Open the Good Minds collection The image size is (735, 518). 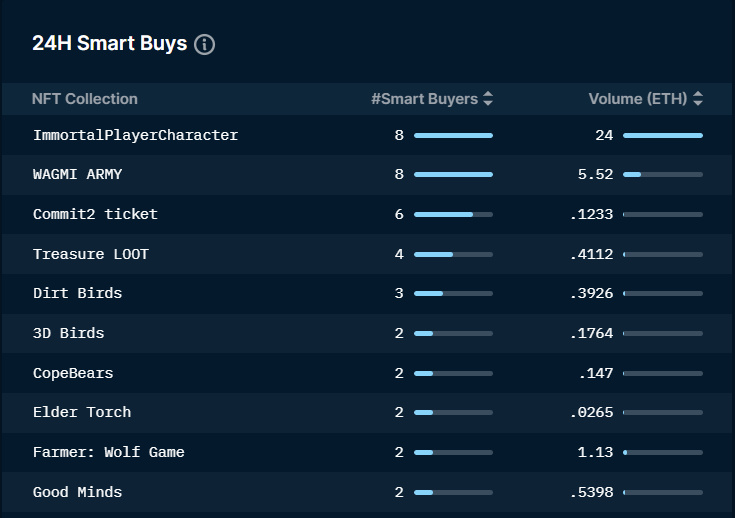(77, 492)
